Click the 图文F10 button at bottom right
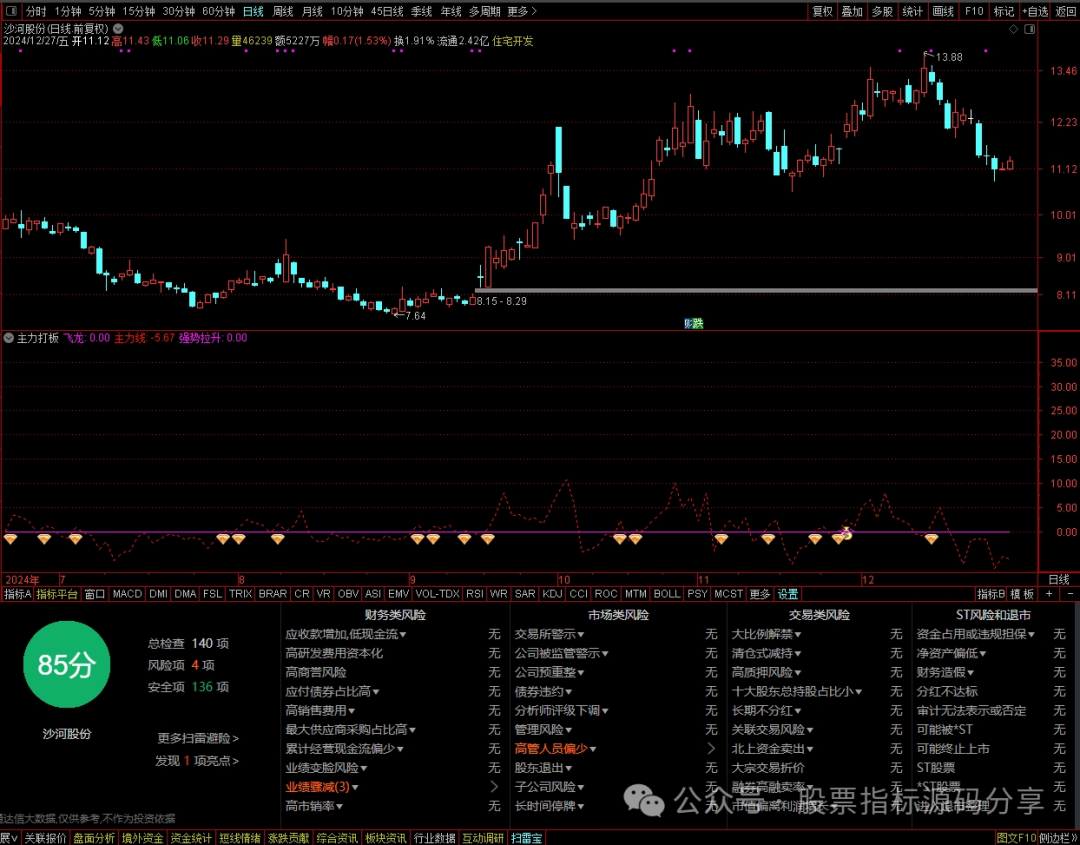Viewport: 1080px width, 845px height. [1016, 838]
